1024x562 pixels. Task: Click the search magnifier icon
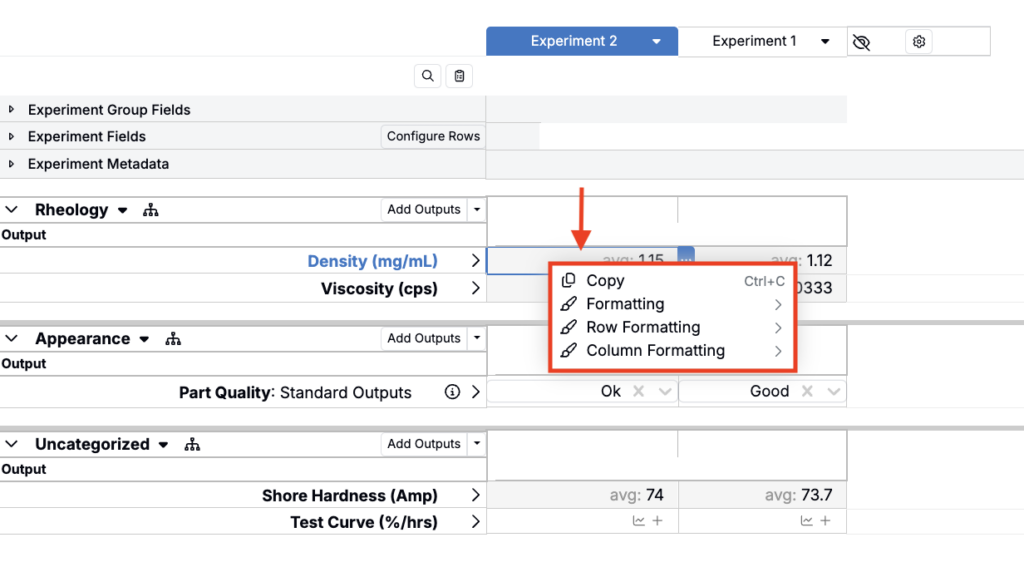[428, 76]
